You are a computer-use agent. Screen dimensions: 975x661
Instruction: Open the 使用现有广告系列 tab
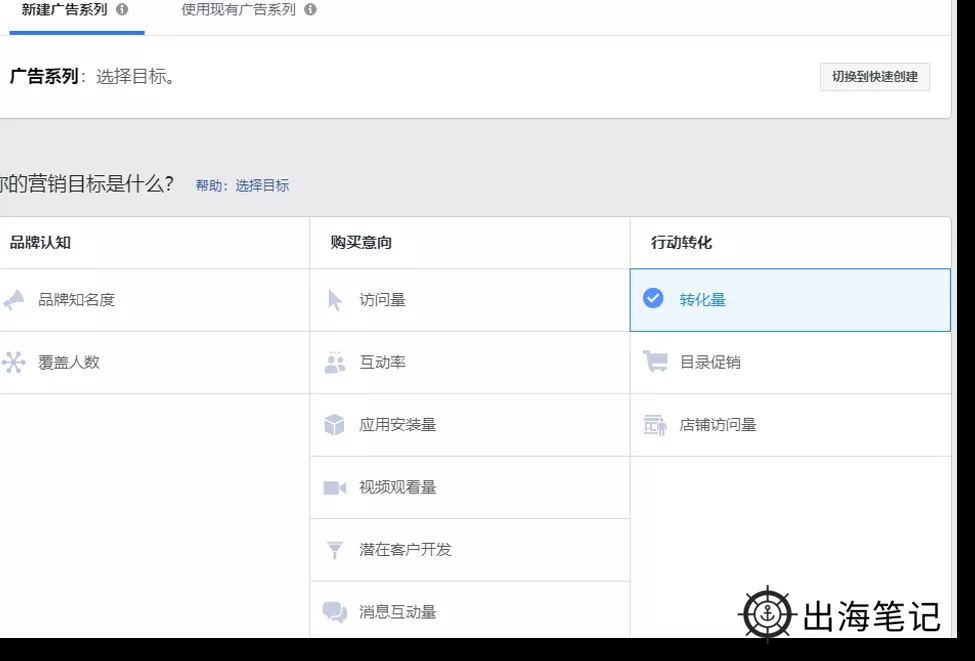238,10
